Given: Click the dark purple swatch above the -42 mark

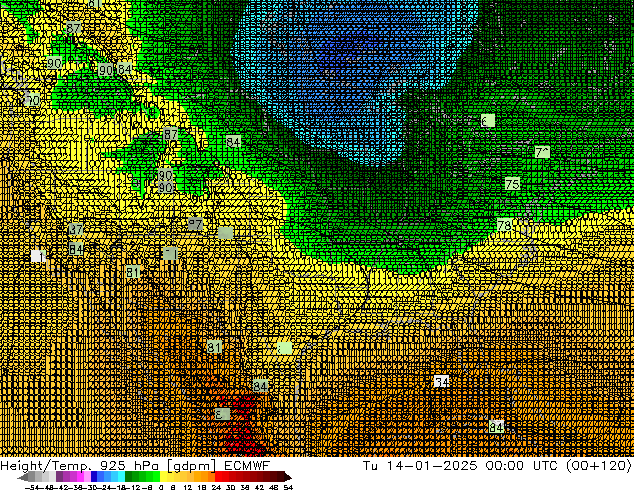Looking at the screenshot, I should pyautogui.click(x=59, y=477).
